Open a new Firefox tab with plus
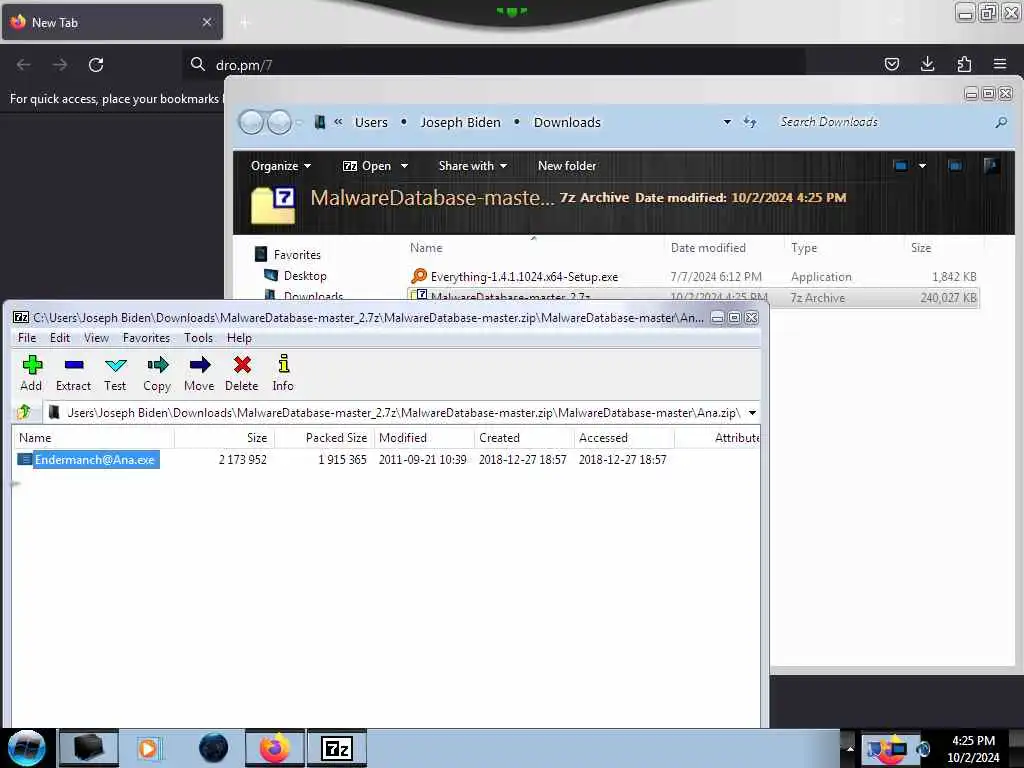This screenshot has height=768, width=1024. [245, 23]
